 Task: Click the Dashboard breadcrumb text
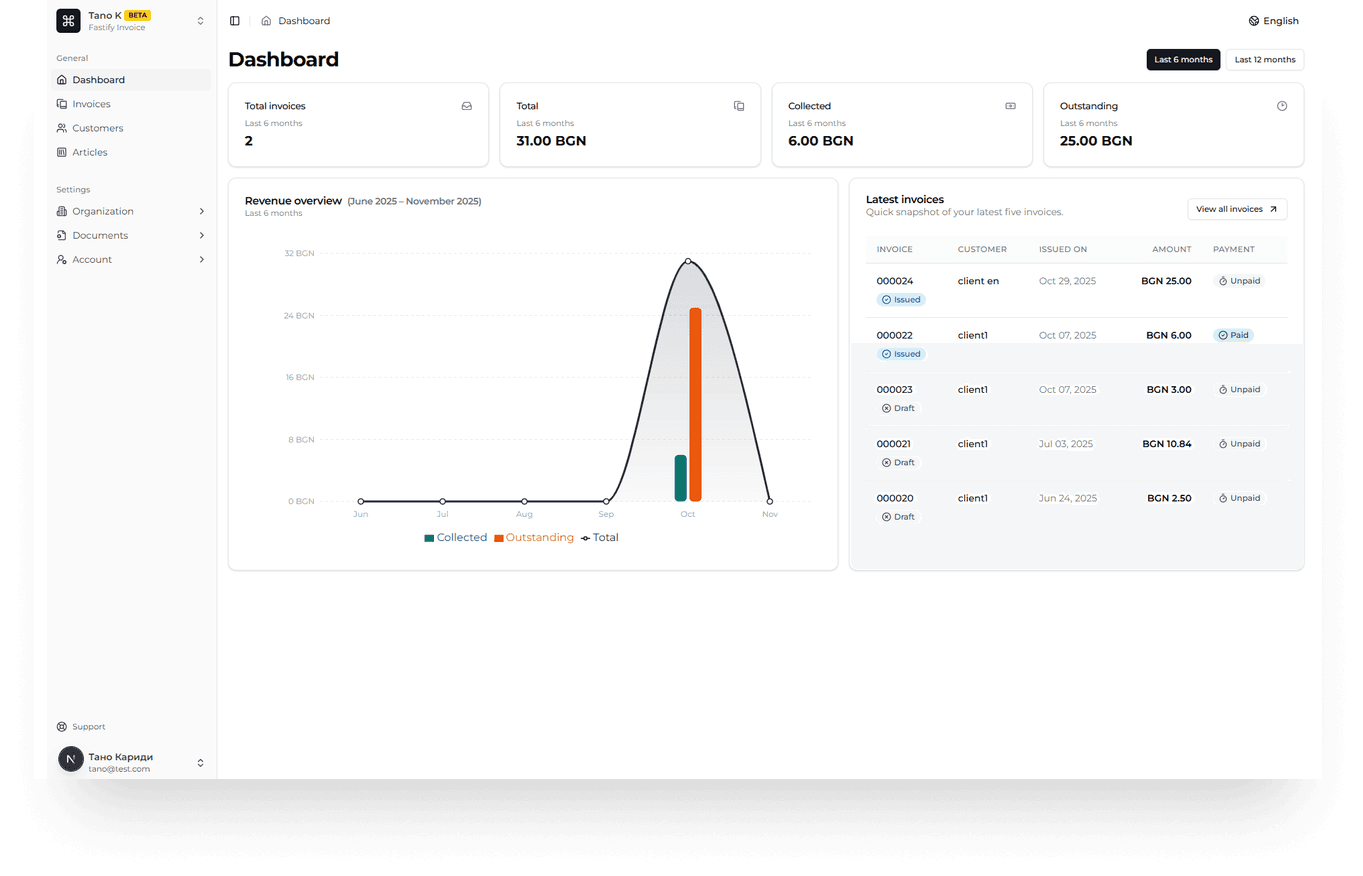click(x=304, y=21)
